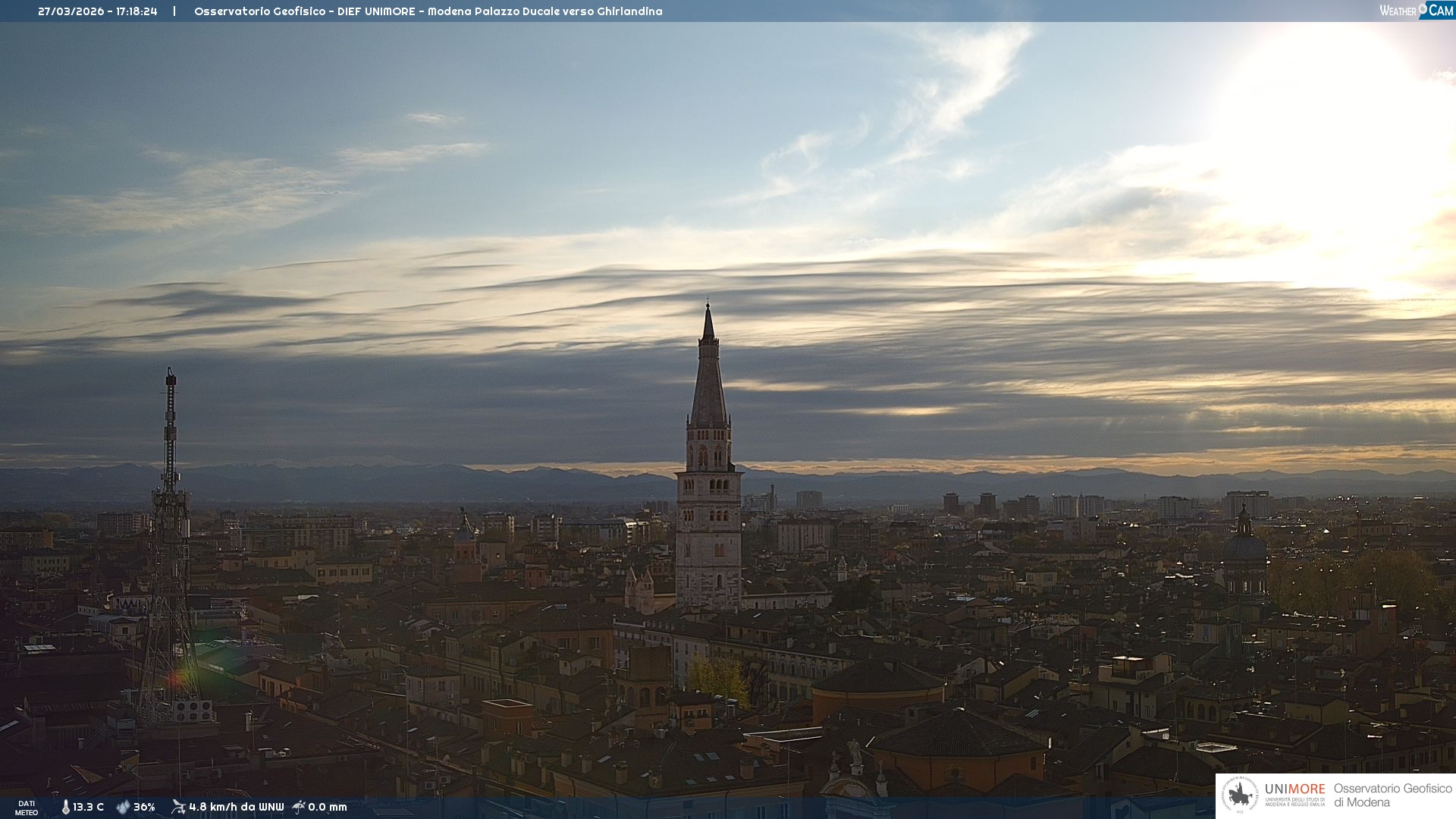Click the 36% humidity value
This screenshot has width=1456, height=819.
(x=144, y=807)
